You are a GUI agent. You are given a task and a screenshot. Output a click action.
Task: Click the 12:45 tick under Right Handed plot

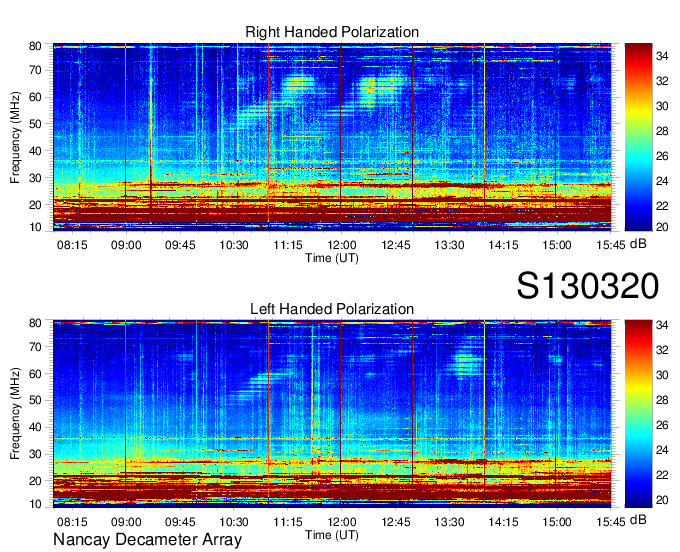pos(396,245)
